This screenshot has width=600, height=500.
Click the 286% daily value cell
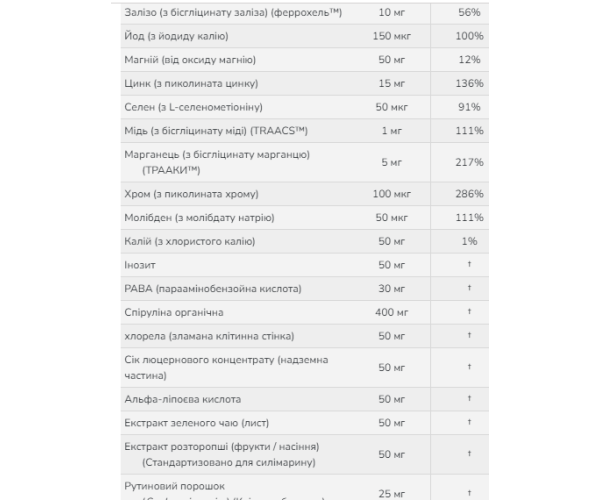[470, 192]
